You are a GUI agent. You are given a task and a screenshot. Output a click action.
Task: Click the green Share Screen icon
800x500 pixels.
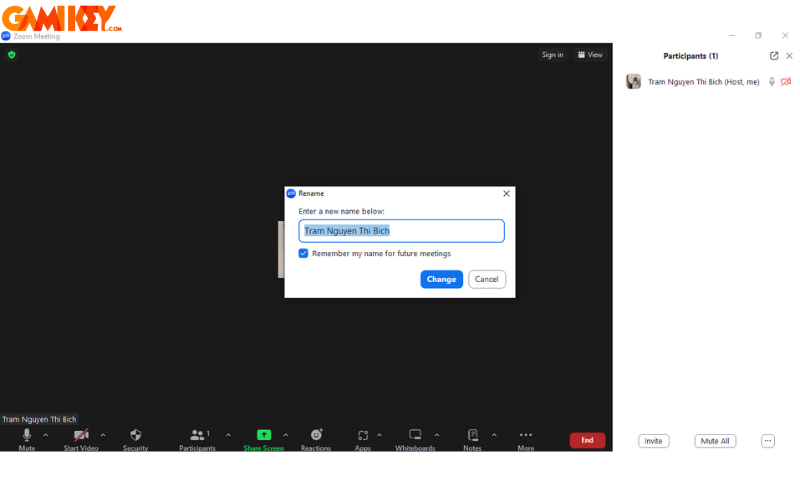click(x=264, y=435)
